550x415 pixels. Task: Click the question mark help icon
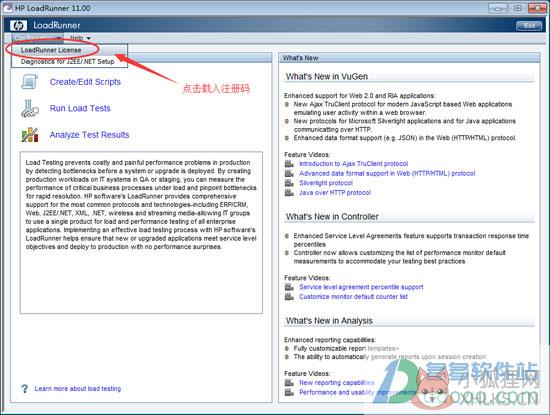(24, 388)
